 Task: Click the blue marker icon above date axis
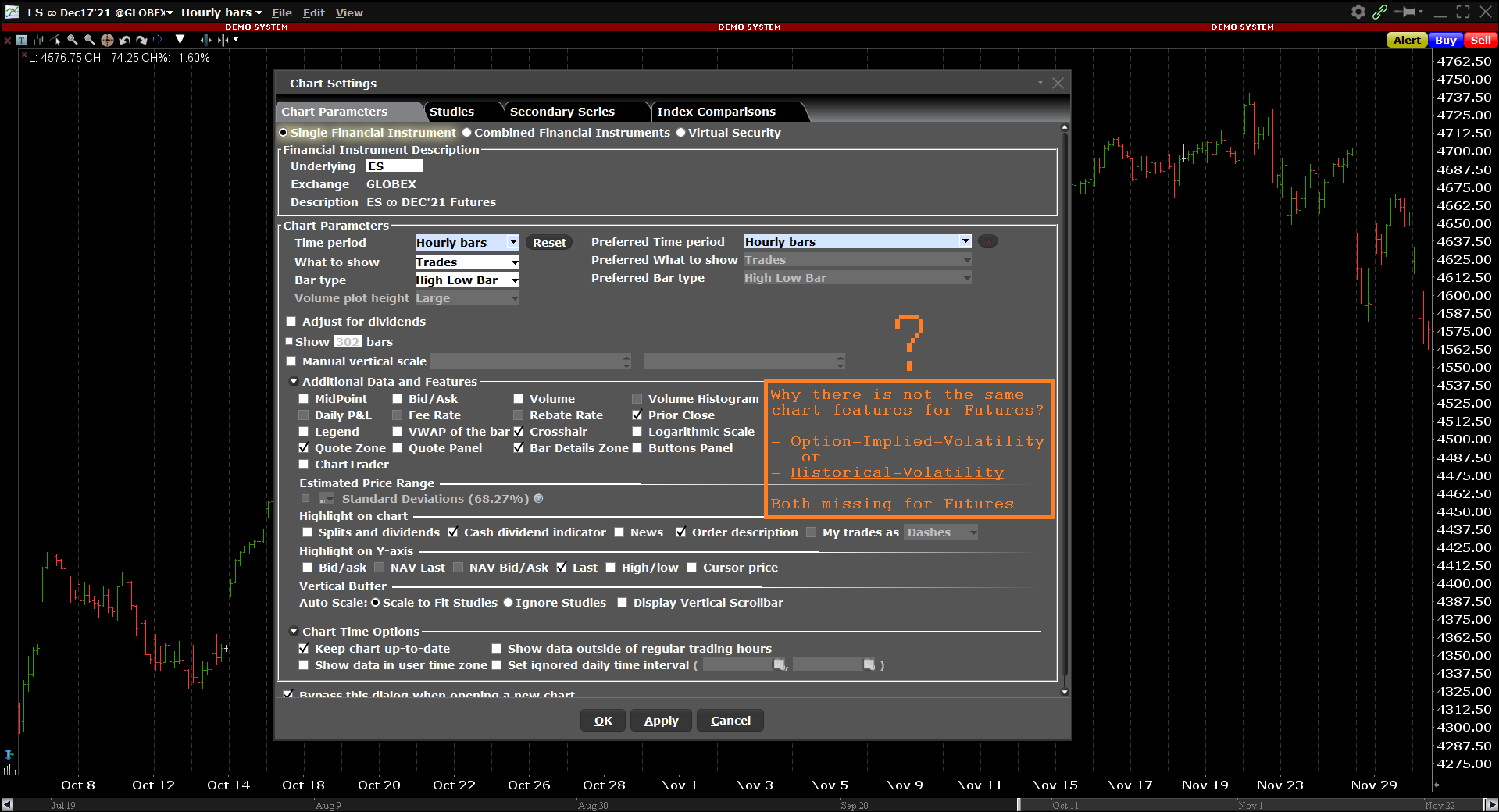click(x=9, y=755)
